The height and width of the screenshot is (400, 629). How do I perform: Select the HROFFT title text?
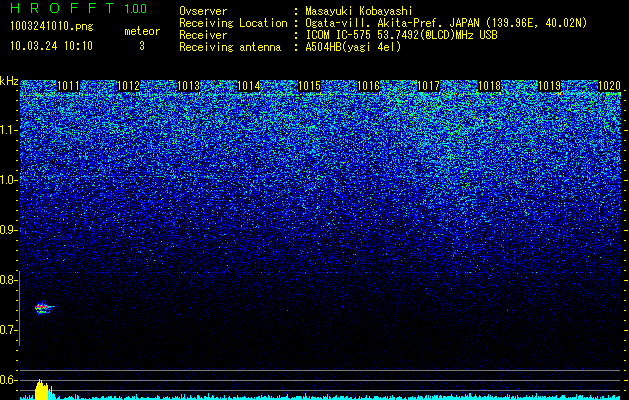click(x=62, y=8)
